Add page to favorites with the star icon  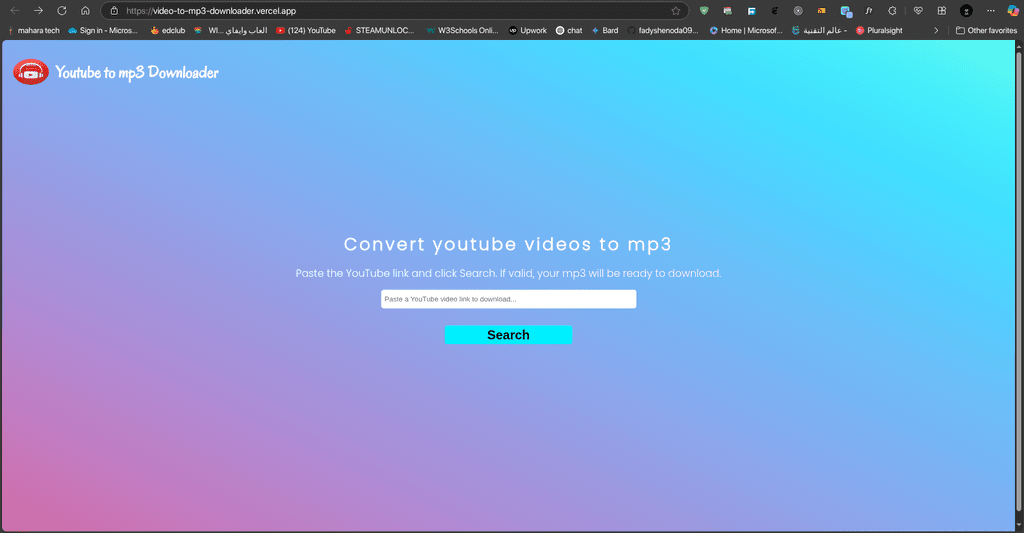pyautogui.click(x=675, y=10)
